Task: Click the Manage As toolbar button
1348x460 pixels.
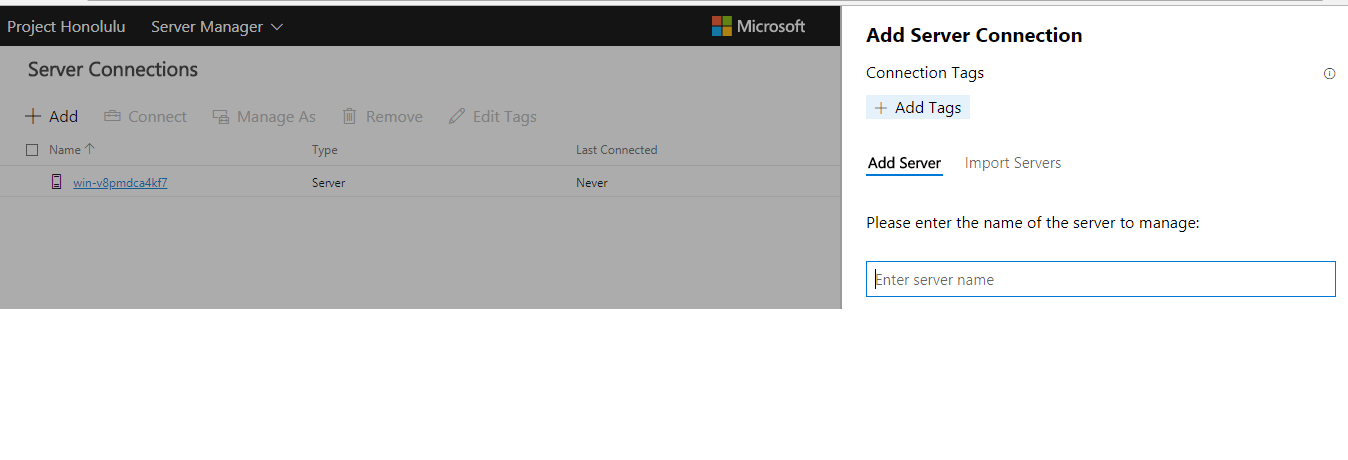Action: coord(264,116)
